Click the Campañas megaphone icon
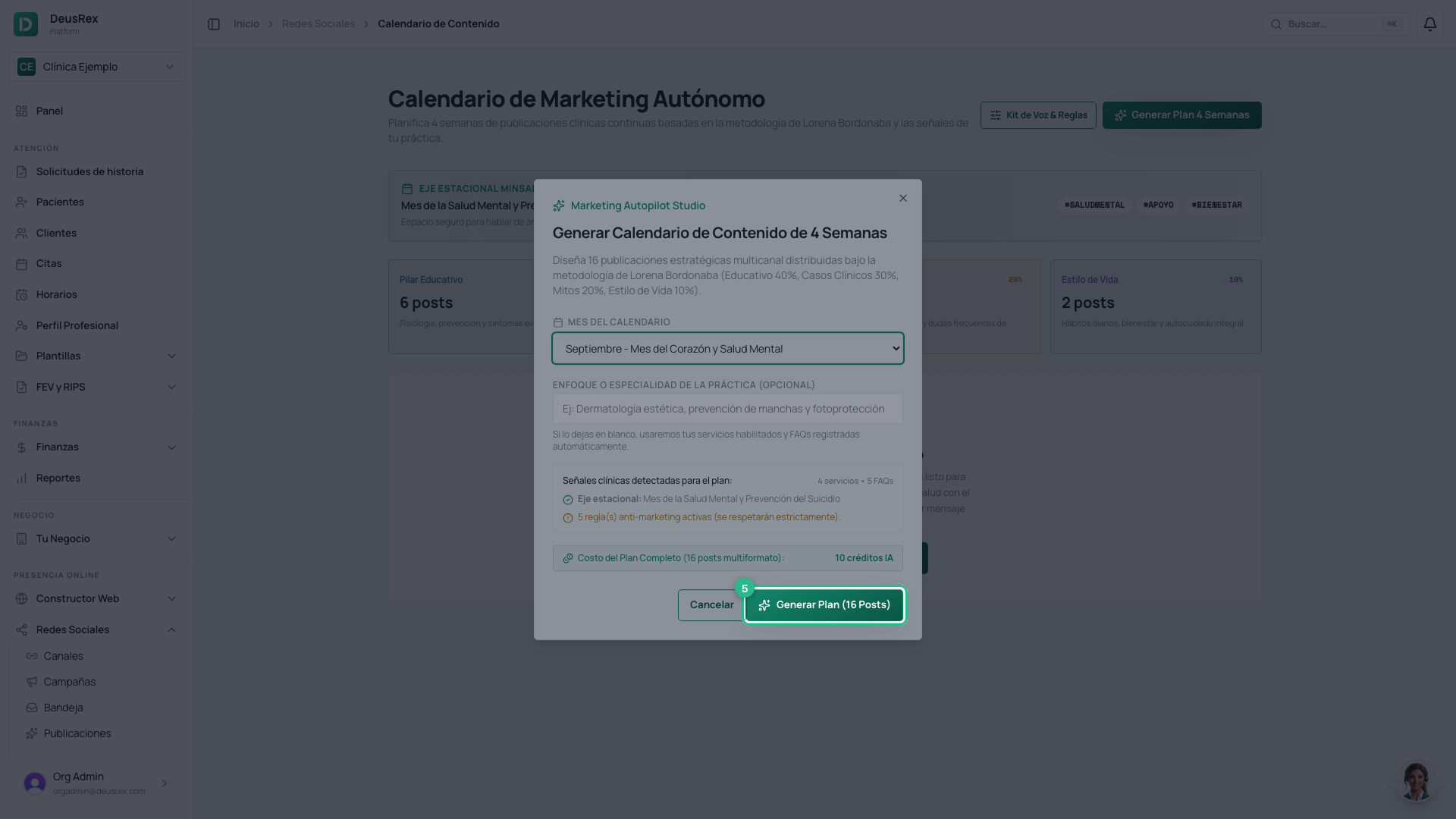1456x819 pixels. point(32,682)
